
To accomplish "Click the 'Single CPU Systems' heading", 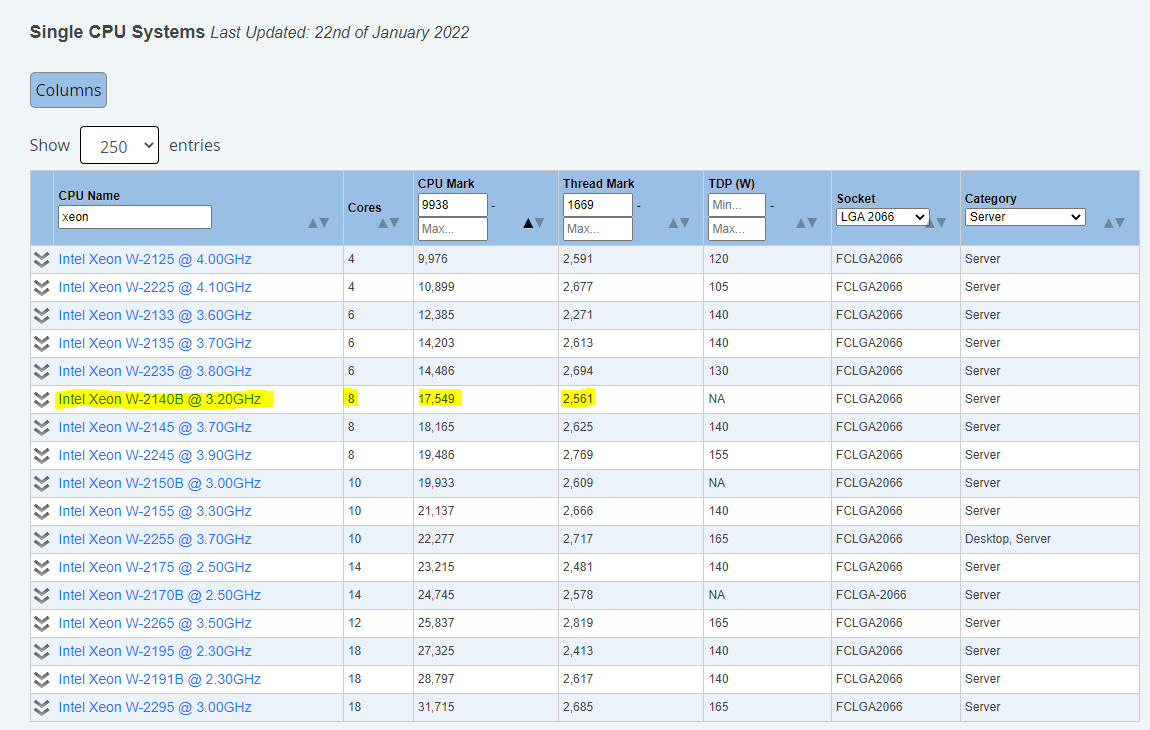I will point(117,32).
